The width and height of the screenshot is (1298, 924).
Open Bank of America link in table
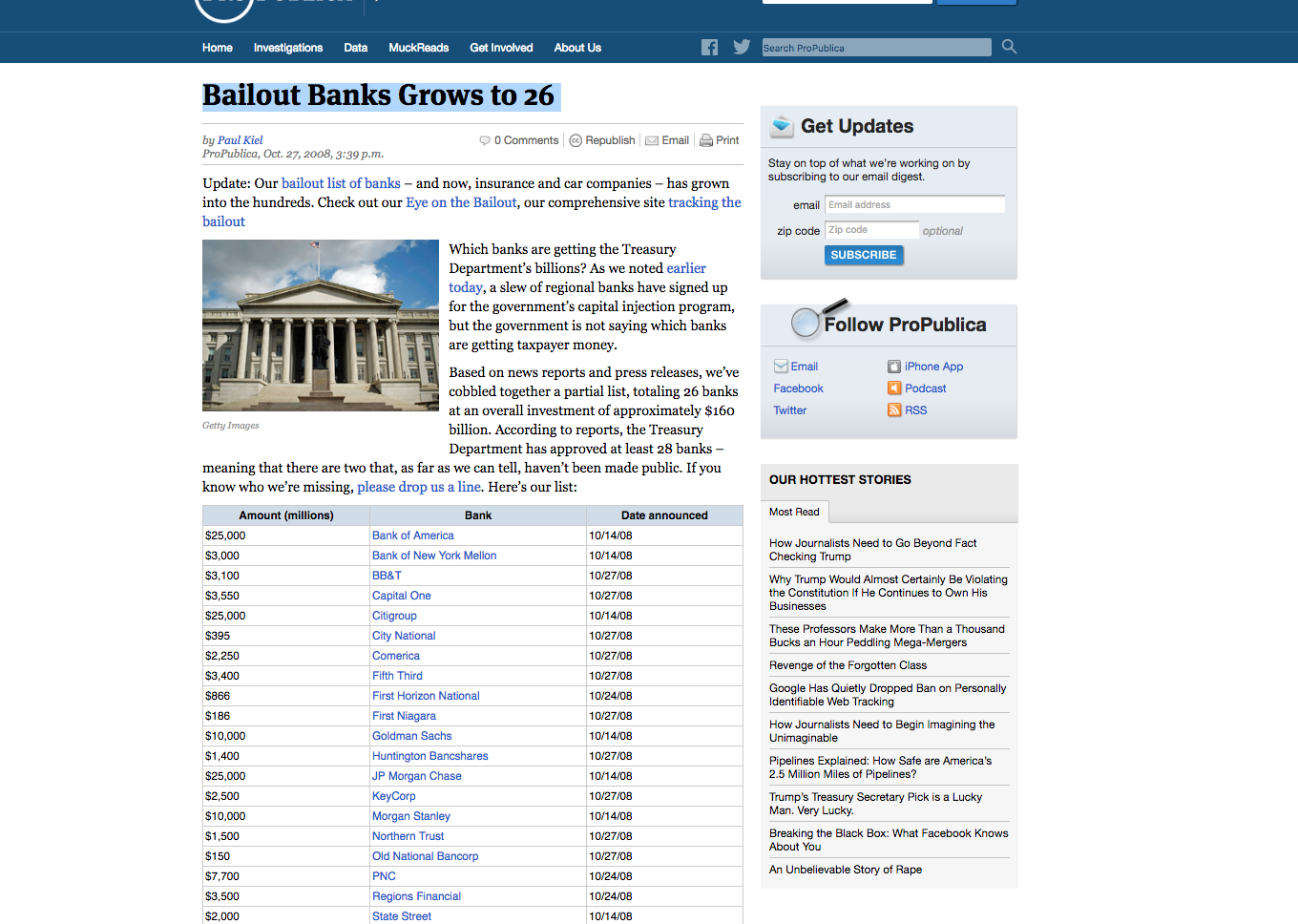(413, 535)
